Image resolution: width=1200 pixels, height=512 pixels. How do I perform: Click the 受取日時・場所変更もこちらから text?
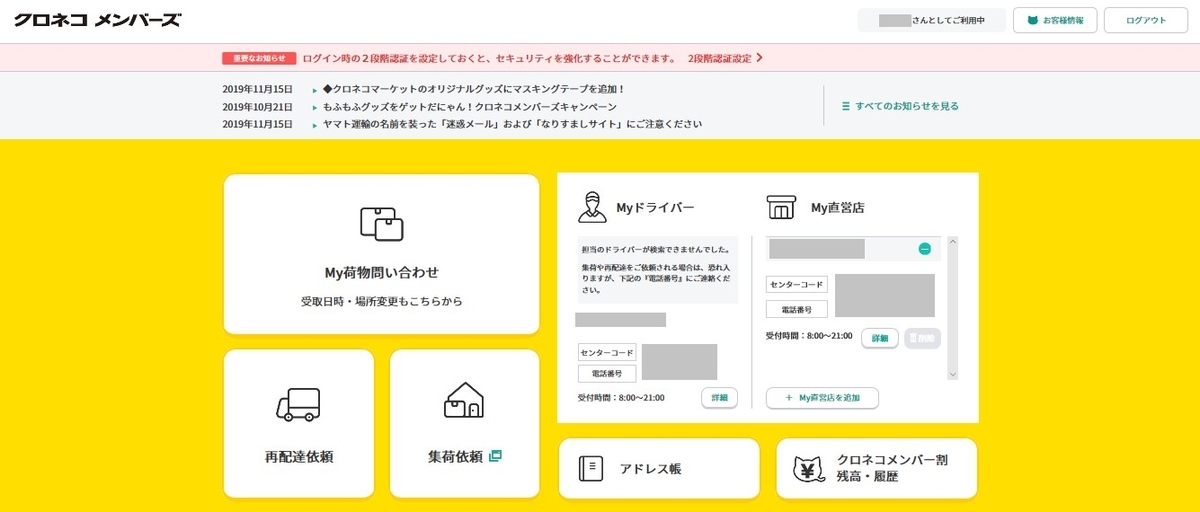382,301
